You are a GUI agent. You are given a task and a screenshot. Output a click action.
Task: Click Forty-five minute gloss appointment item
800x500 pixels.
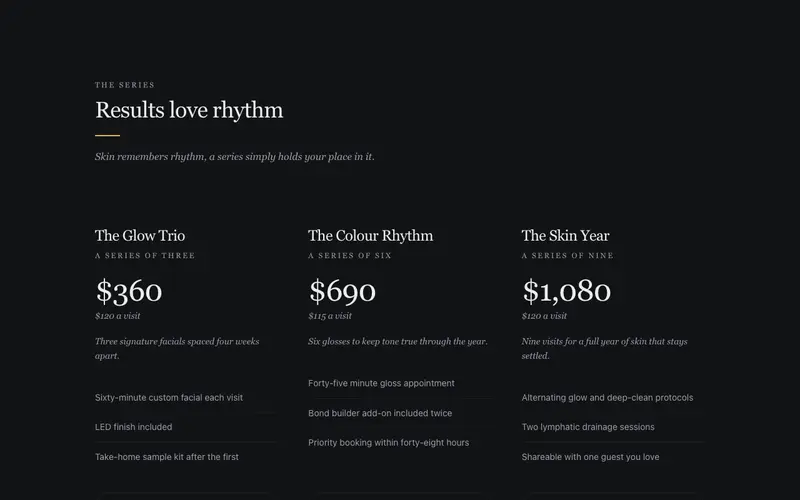[381, 383]
